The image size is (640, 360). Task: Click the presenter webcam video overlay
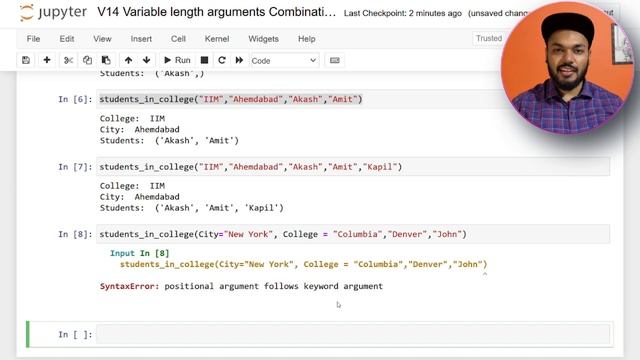[x=568, y=67]
